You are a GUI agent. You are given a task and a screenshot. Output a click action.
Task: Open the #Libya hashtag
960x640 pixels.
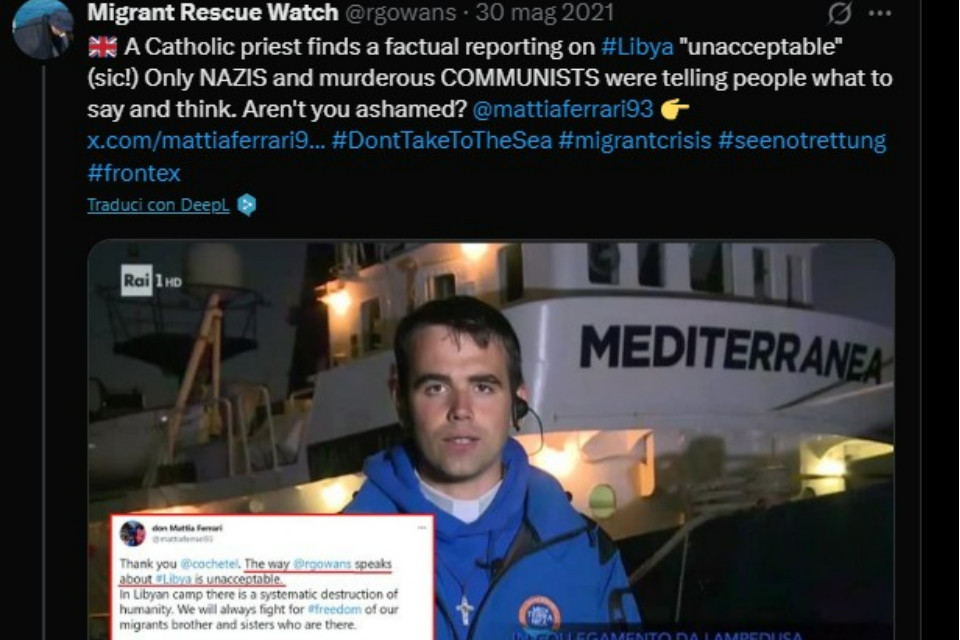[637, 47]
